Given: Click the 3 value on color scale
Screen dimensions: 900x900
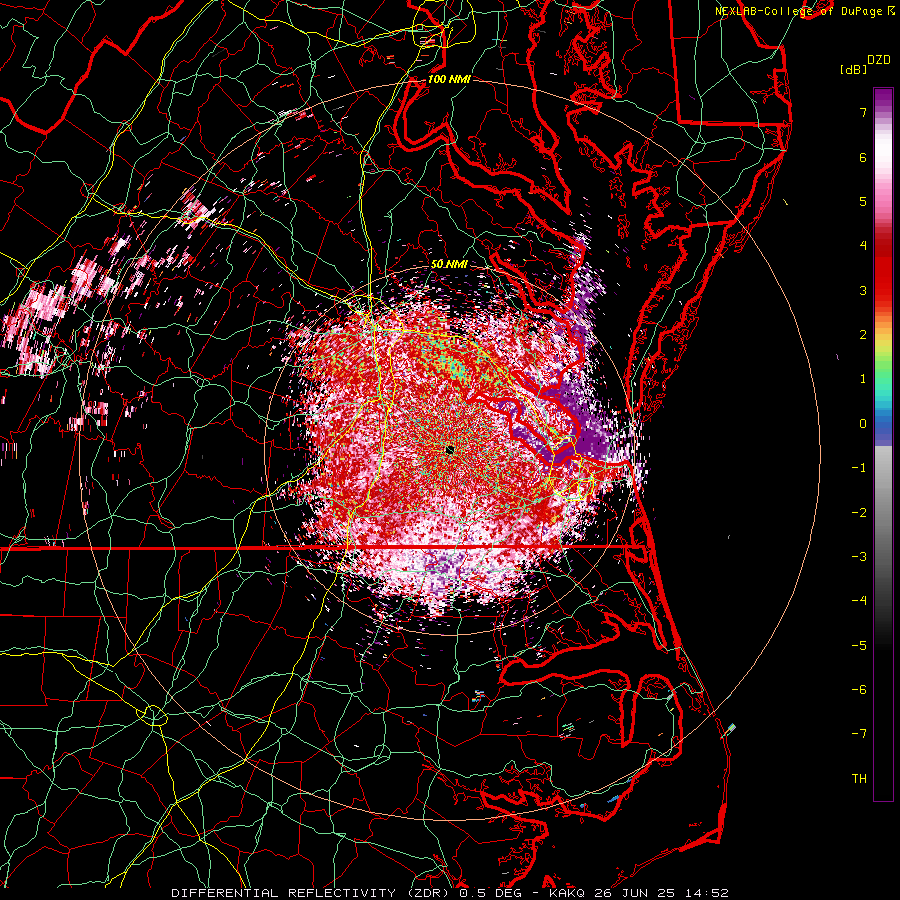Looking at the screenshot, I should (863, 290).
